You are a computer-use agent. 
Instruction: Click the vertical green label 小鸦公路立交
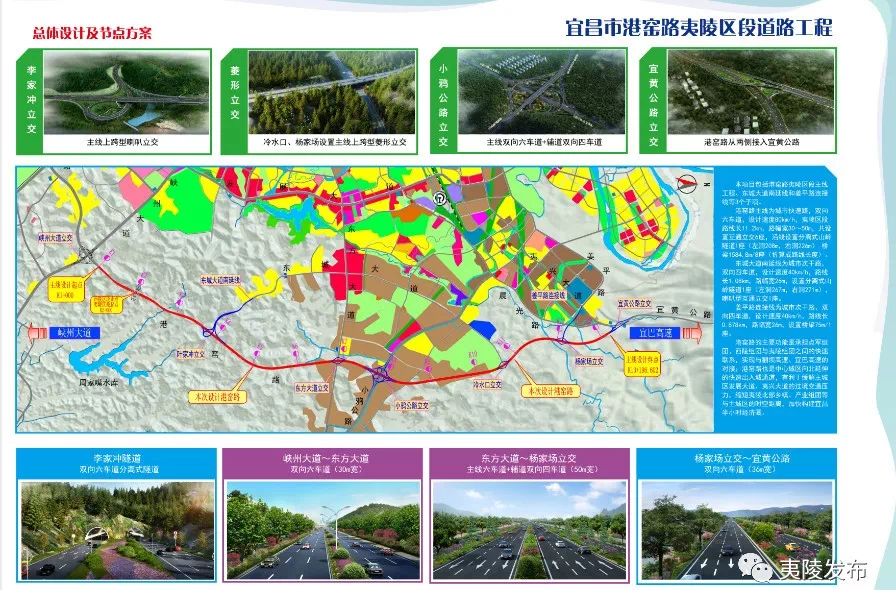click(443, 105)
